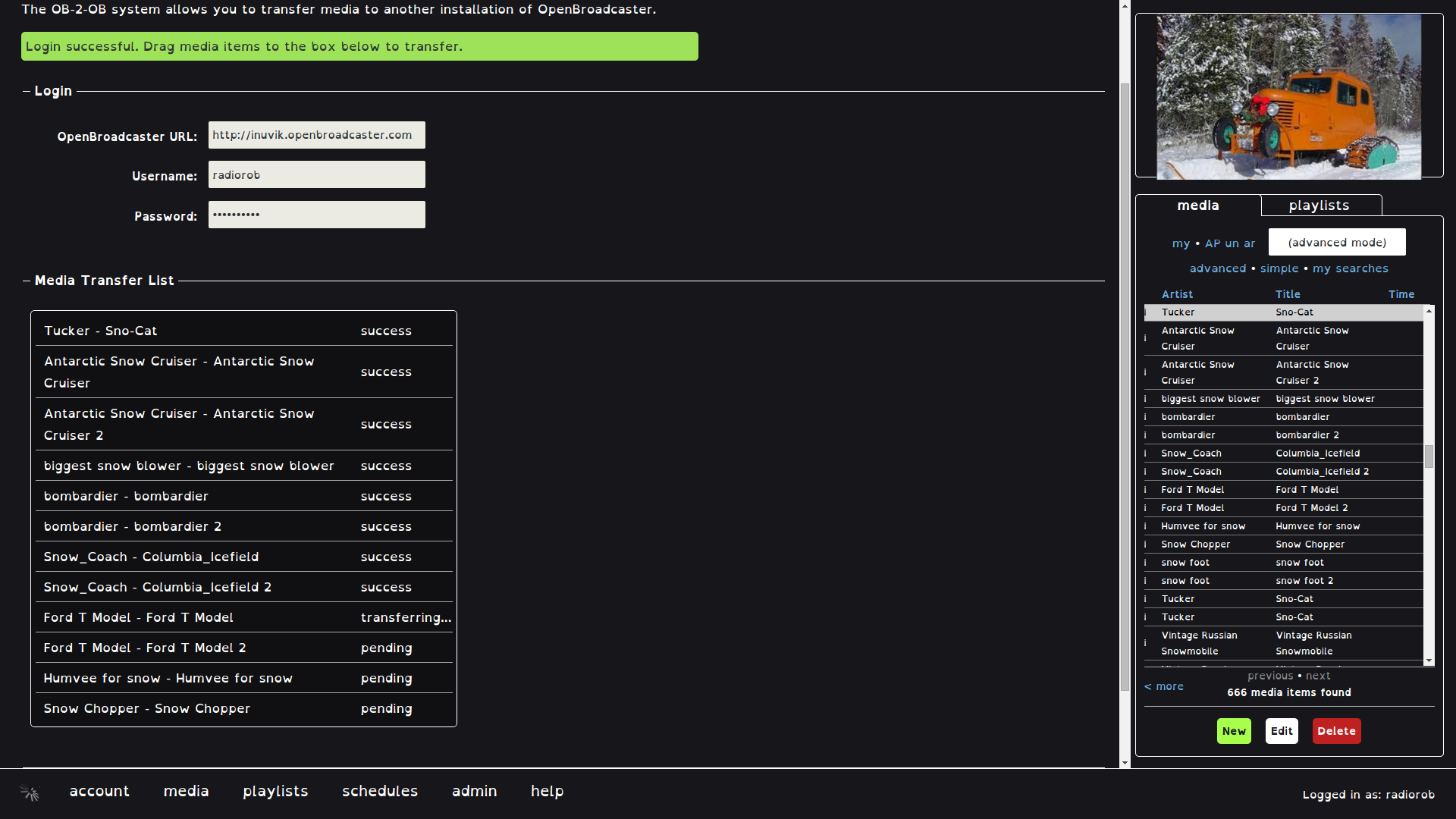Image resolution: width=1456 pixels, height=819 pixels.
Task: Sort media list by Time column
Action: click(1401, 294)
